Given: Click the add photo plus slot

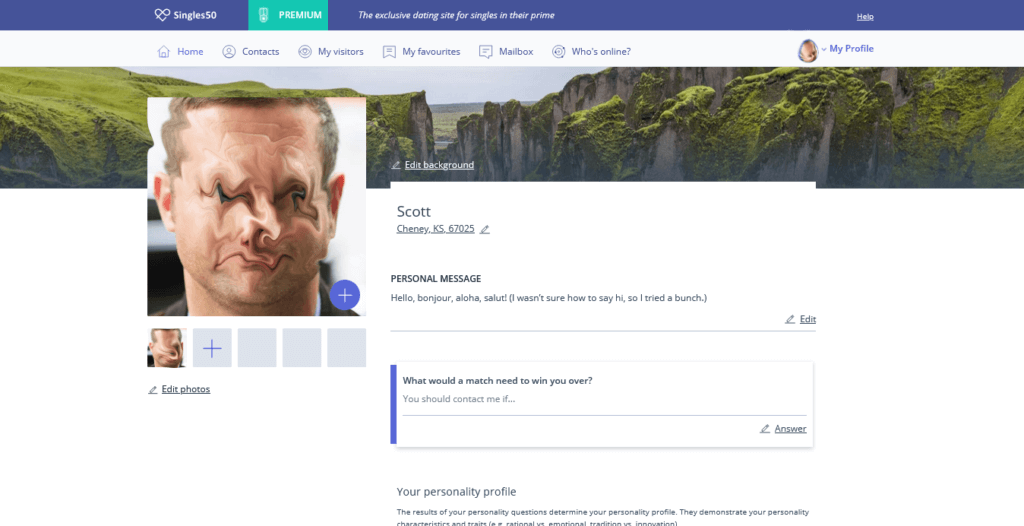Looking at the screenshot, I should pyautogui.click(x=212, y=348).
